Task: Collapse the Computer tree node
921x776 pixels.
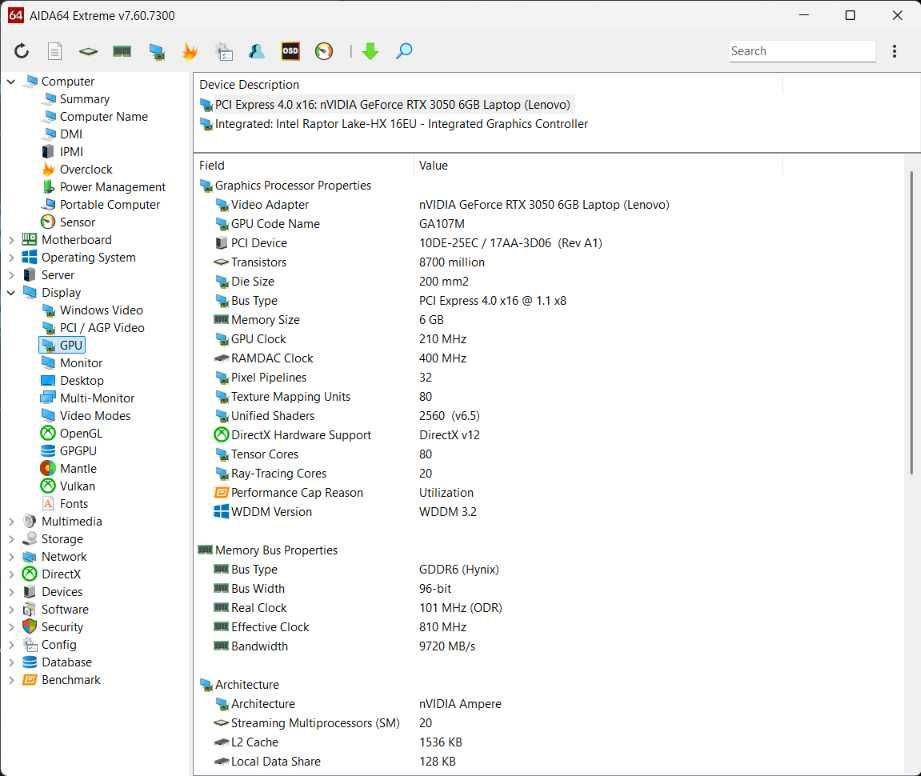Action: click(x=11, y=82)
